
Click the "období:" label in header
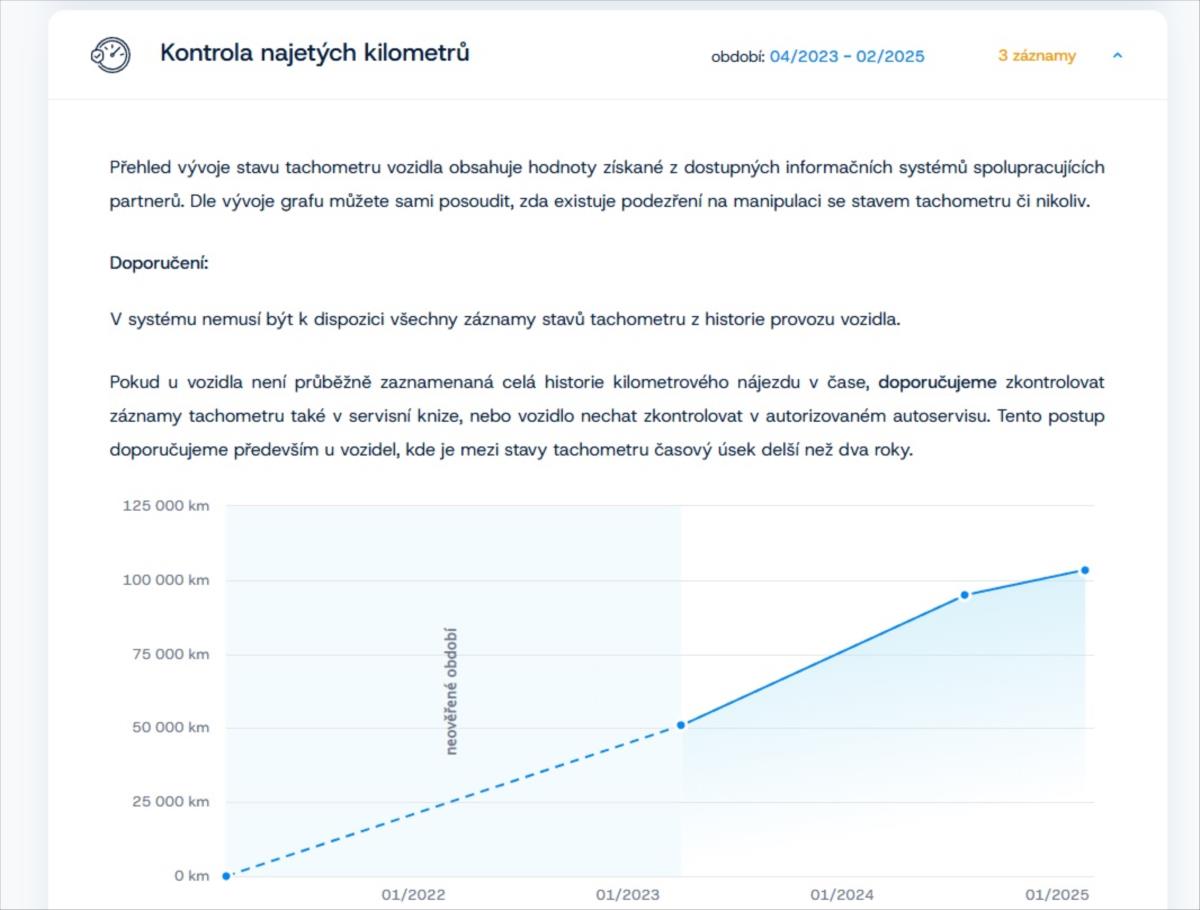click(737, 57)
